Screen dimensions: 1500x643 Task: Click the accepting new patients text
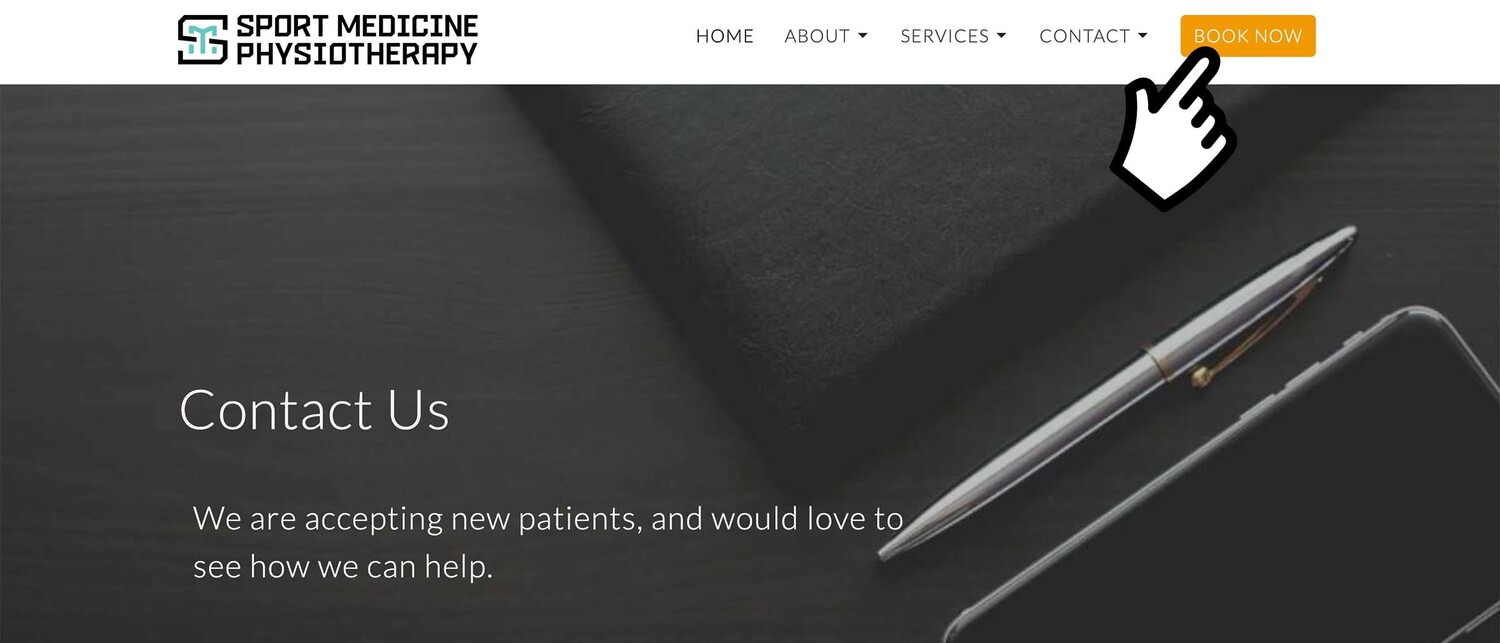[x=548, y=518]
